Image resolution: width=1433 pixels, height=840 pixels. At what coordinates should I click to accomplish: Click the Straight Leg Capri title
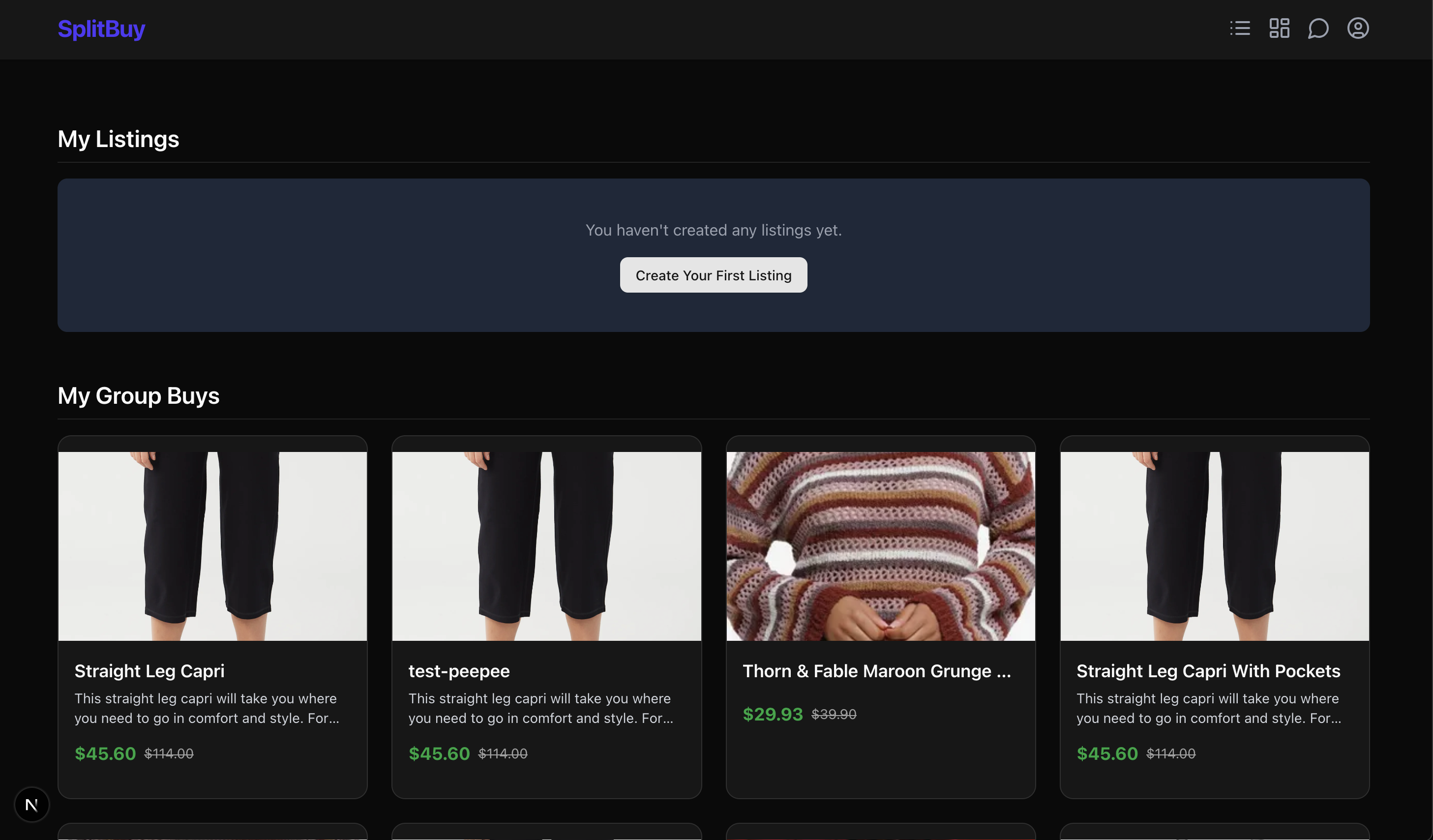(149, 671)
